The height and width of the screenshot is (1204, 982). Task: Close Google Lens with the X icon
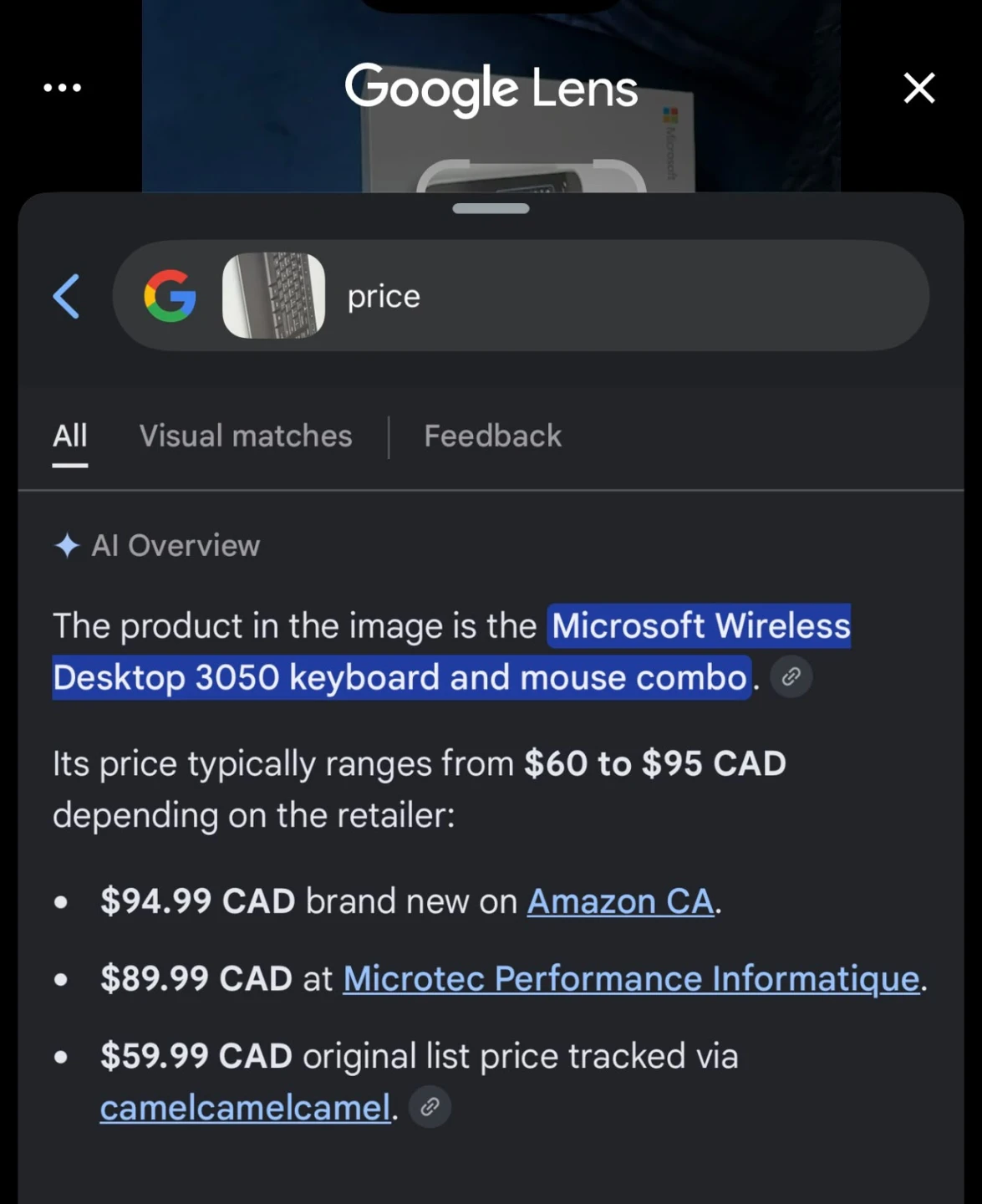(918, 87)
